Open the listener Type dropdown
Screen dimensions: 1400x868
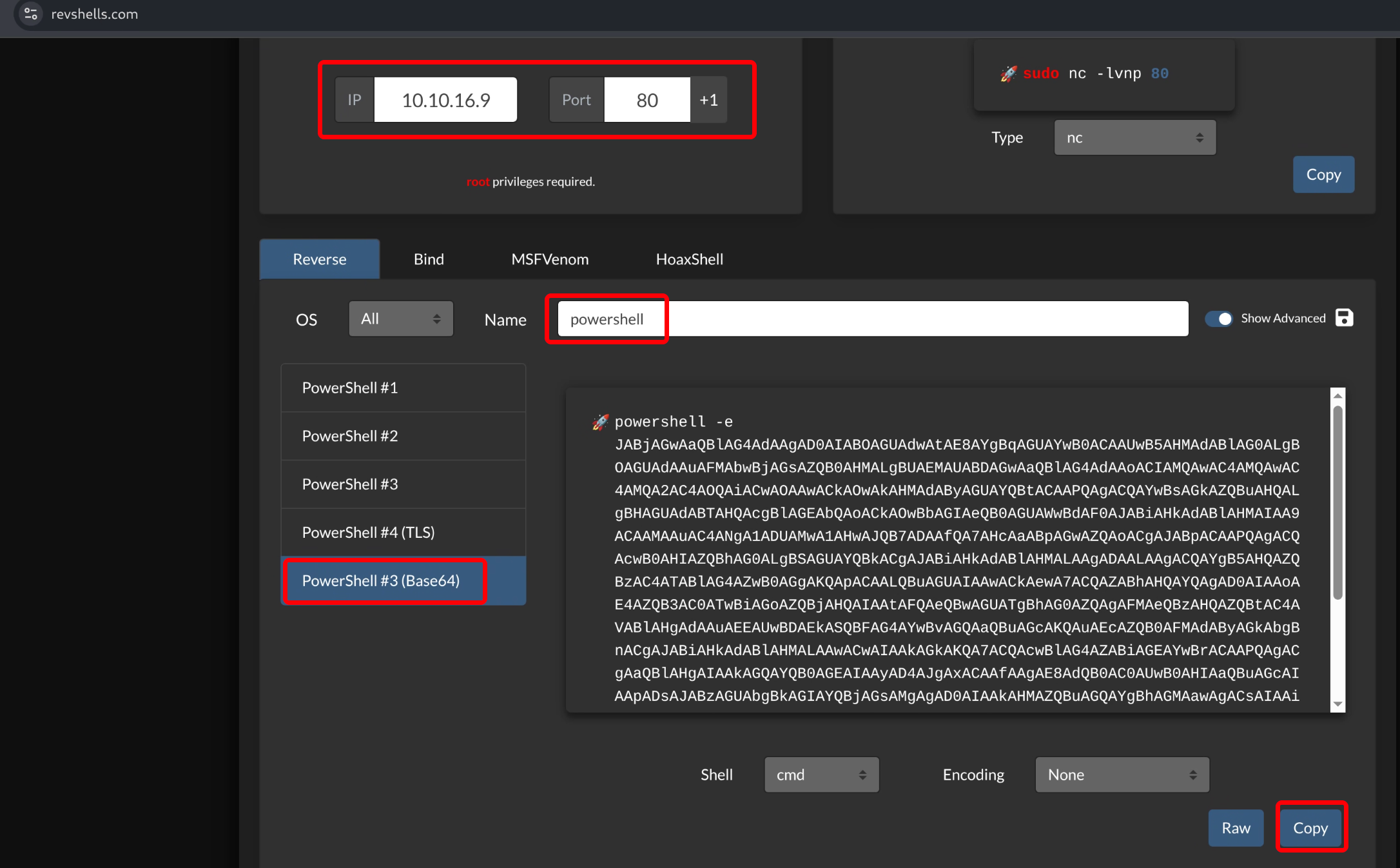point(1134,137)
